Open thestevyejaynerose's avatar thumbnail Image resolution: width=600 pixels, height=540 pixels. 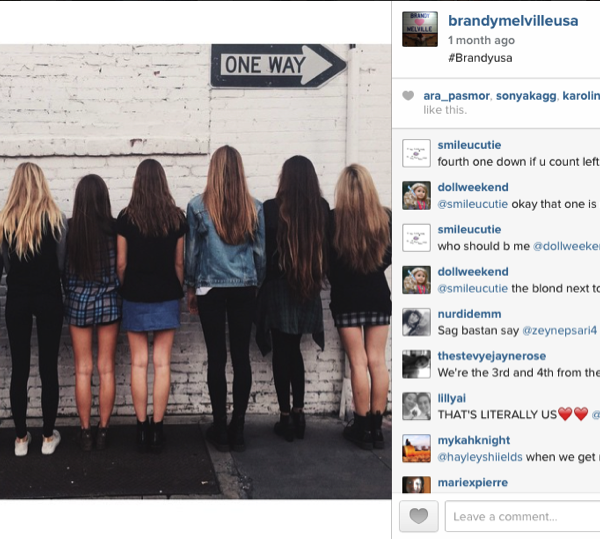tap(416, 364)
